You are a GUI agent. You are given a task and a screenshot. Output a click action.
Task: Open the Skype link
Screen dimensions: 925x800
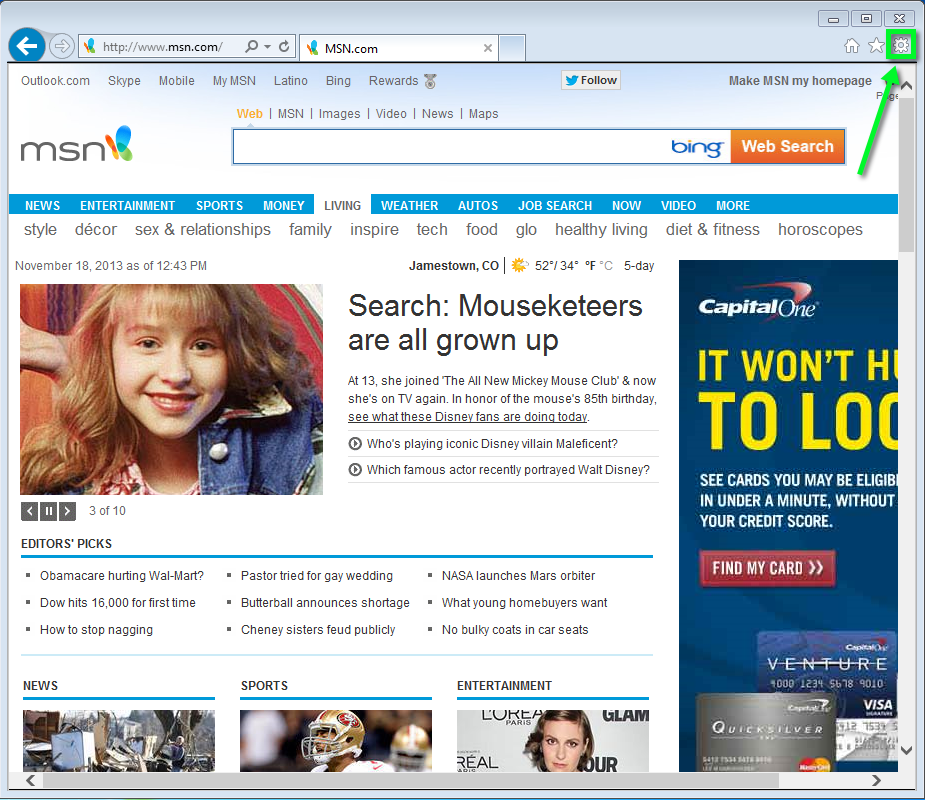(x=124, y=81)
